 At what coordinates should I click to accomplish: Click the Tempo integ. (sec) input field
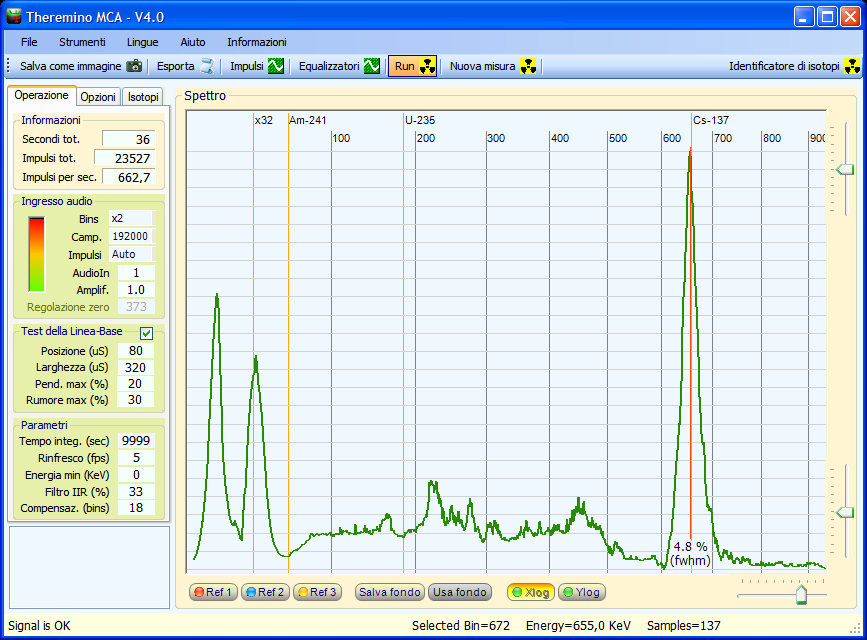pyautogui.click(x=136, y=441)
